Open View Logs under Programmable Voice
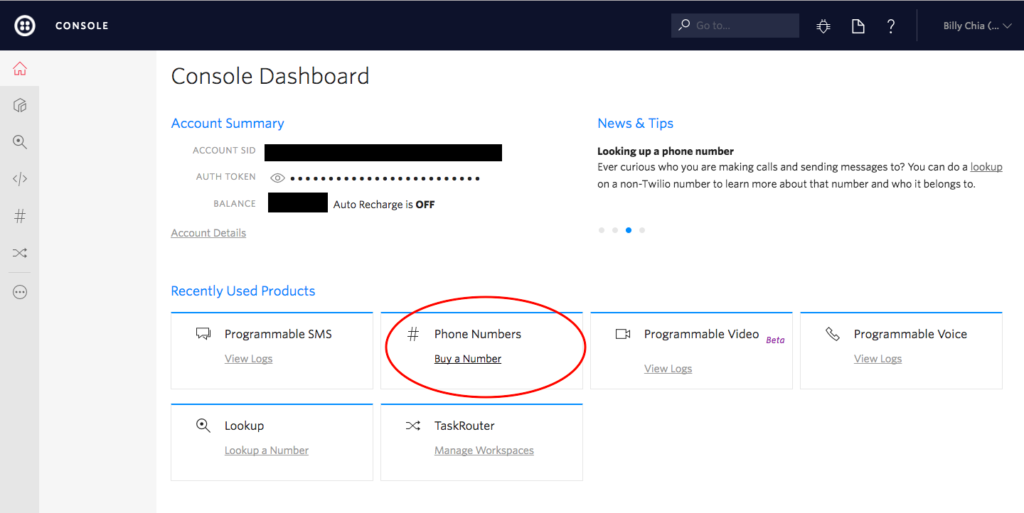This screenshot has width=1024, height=513. (878, 359)
